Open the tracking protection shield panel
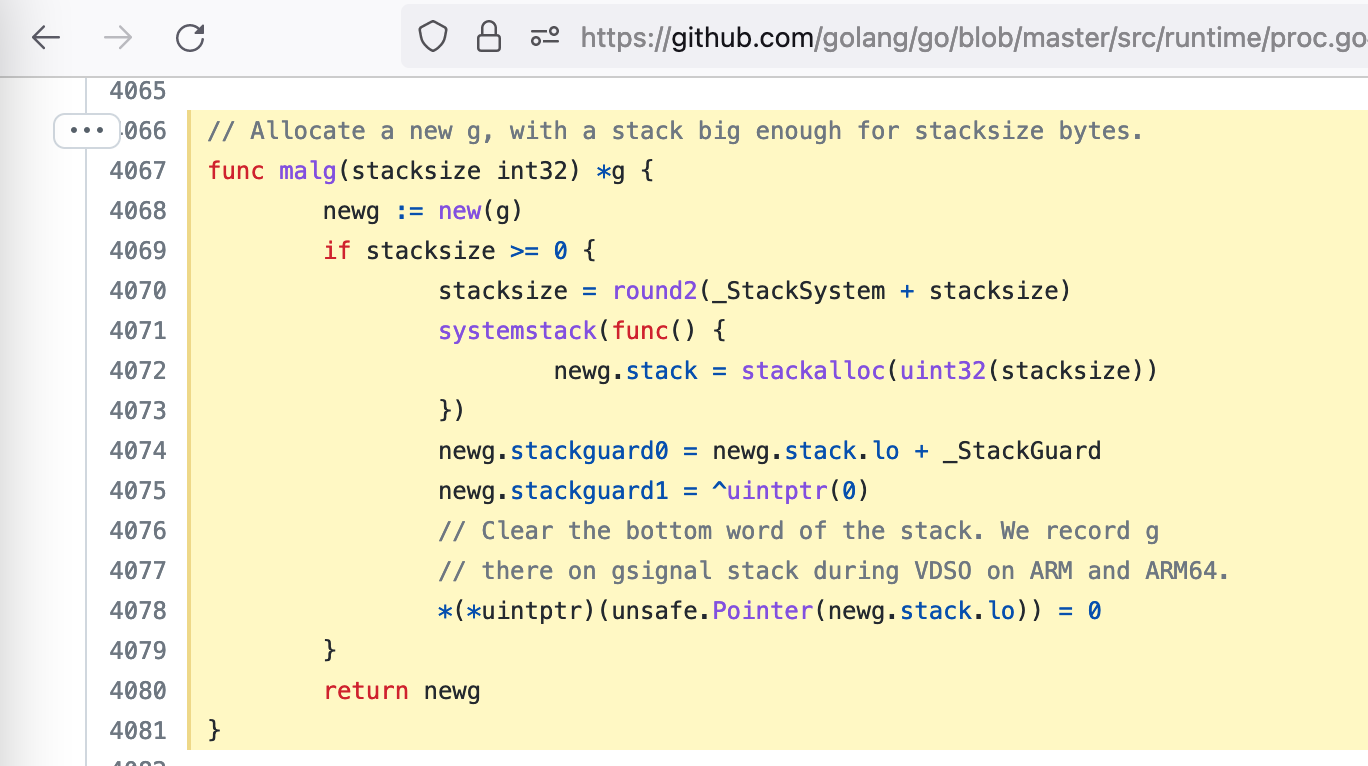 point(432,37)
